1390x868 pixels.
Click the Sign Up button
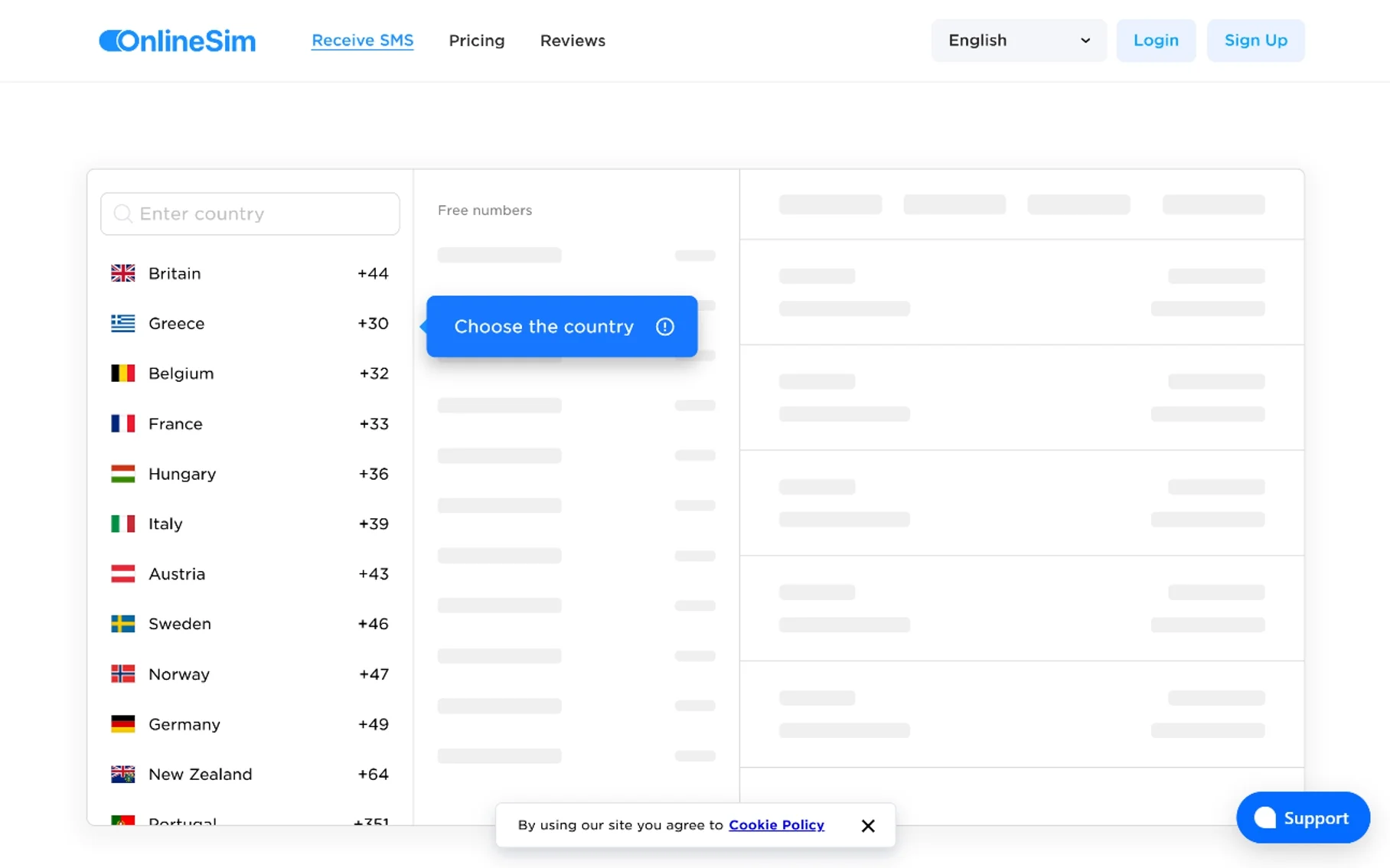click(x=1255, y=41)
